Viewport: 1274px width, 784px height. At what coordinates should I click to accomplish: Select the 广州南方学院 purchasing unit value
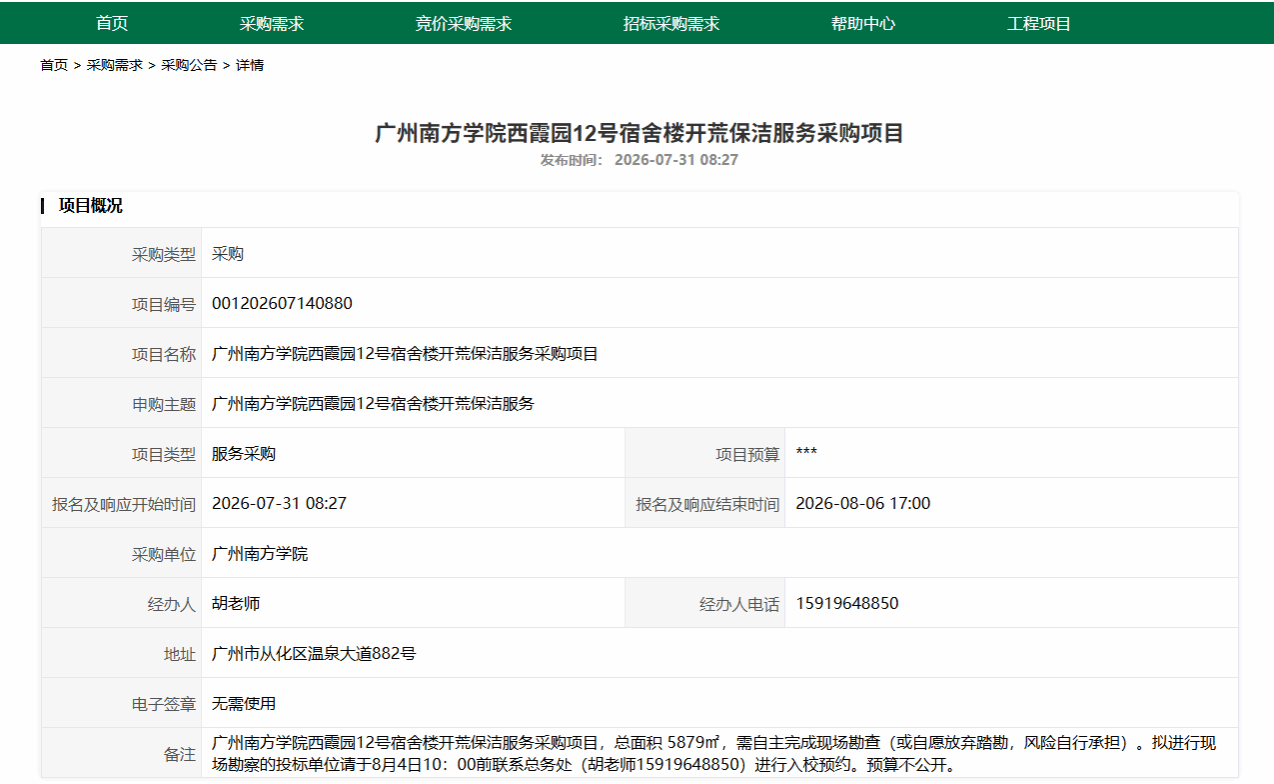tap(260, 554)
